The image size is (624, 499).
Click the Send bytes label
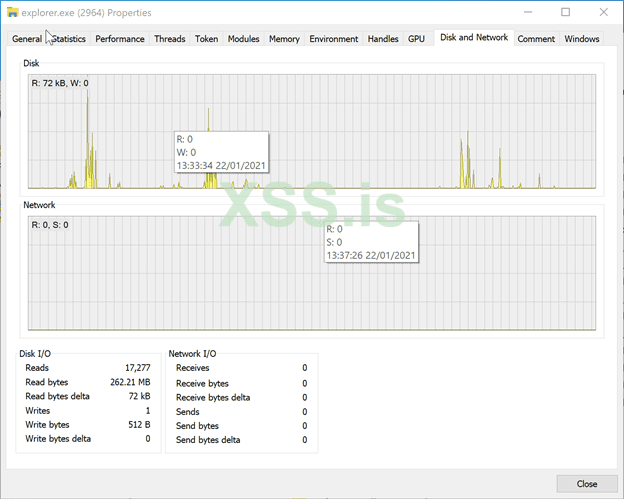197,425
